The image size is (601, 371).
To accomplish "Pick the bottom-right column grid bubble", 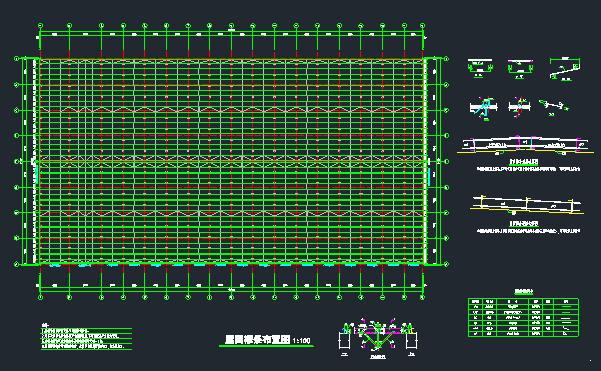I will click(422, 297).
